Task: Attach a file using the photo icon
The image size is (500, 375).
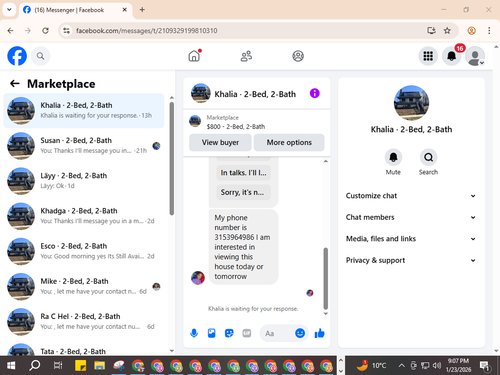Action: [212, 333]
